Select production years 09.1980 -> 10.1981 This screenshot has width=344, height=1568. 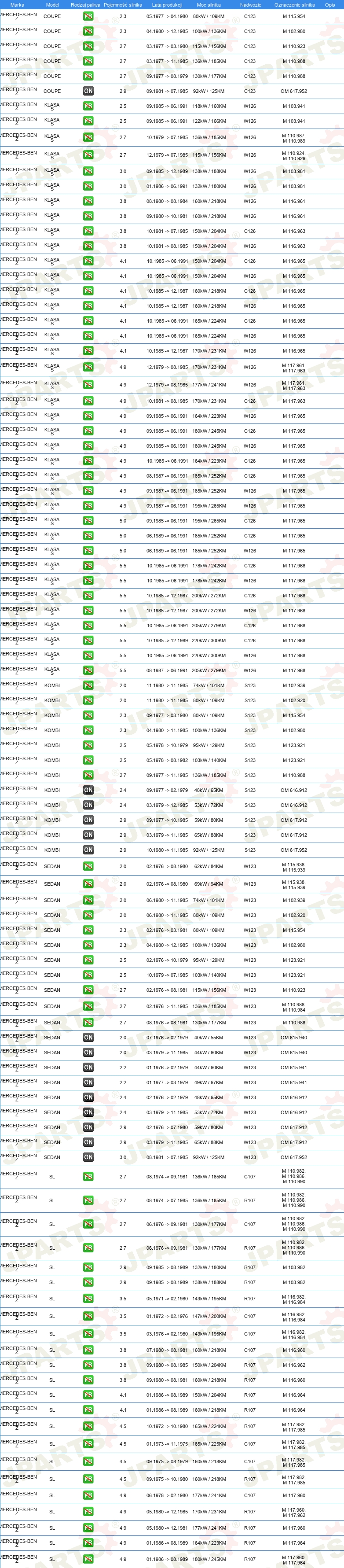pyautogui.click(x=167, y=216)
